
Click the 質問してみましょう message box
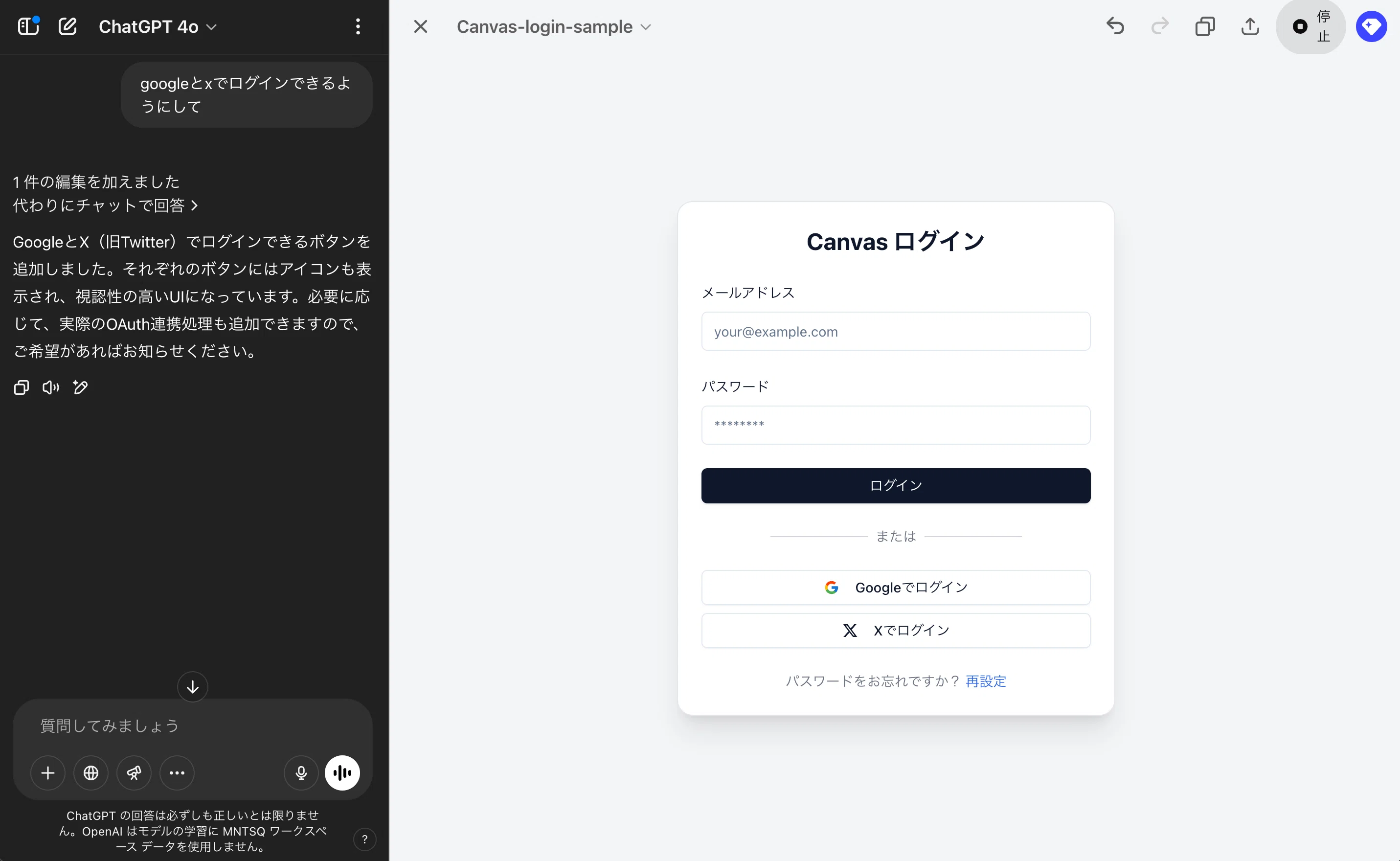(192, 725)
